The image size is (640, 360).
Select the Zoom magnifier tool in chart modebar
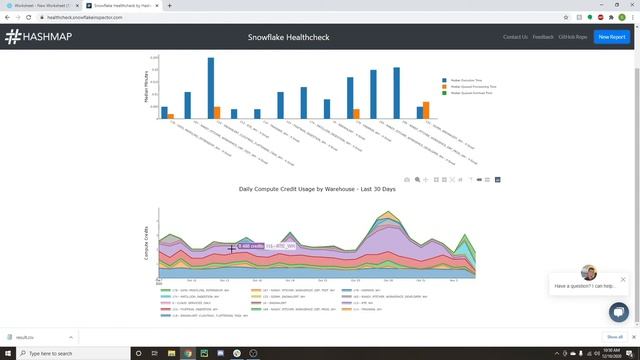[x=418, y=180]
